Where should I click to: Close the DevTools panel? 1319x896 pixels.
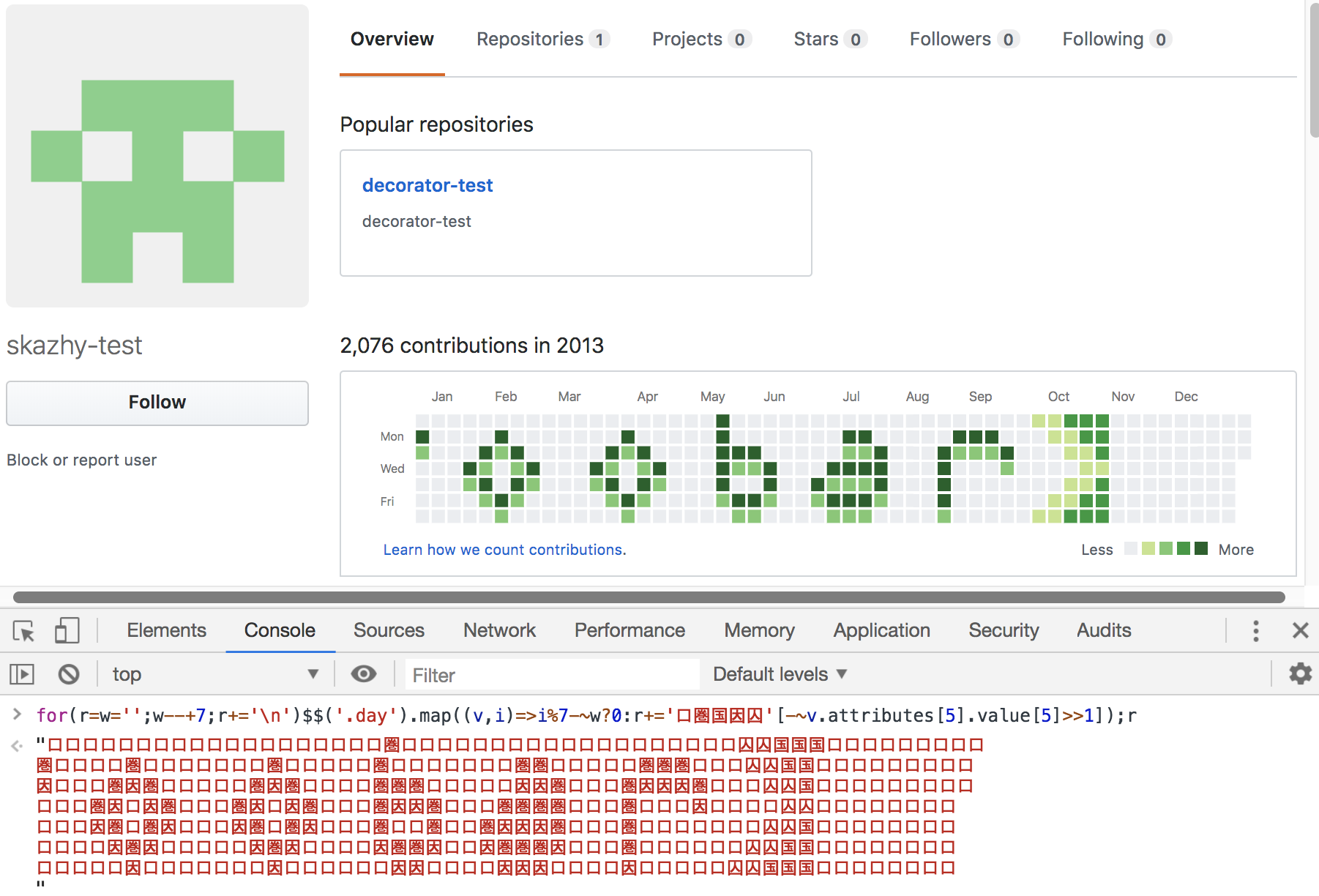pos(1300,631)
